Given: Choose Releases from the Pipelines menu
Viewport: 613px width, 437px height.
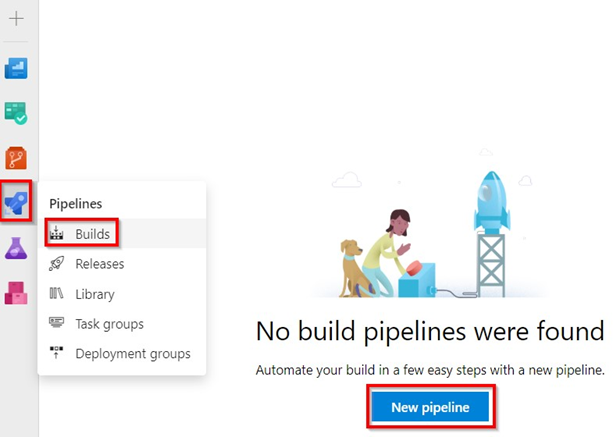Looking at the screenshot, I should coord(100,264).
